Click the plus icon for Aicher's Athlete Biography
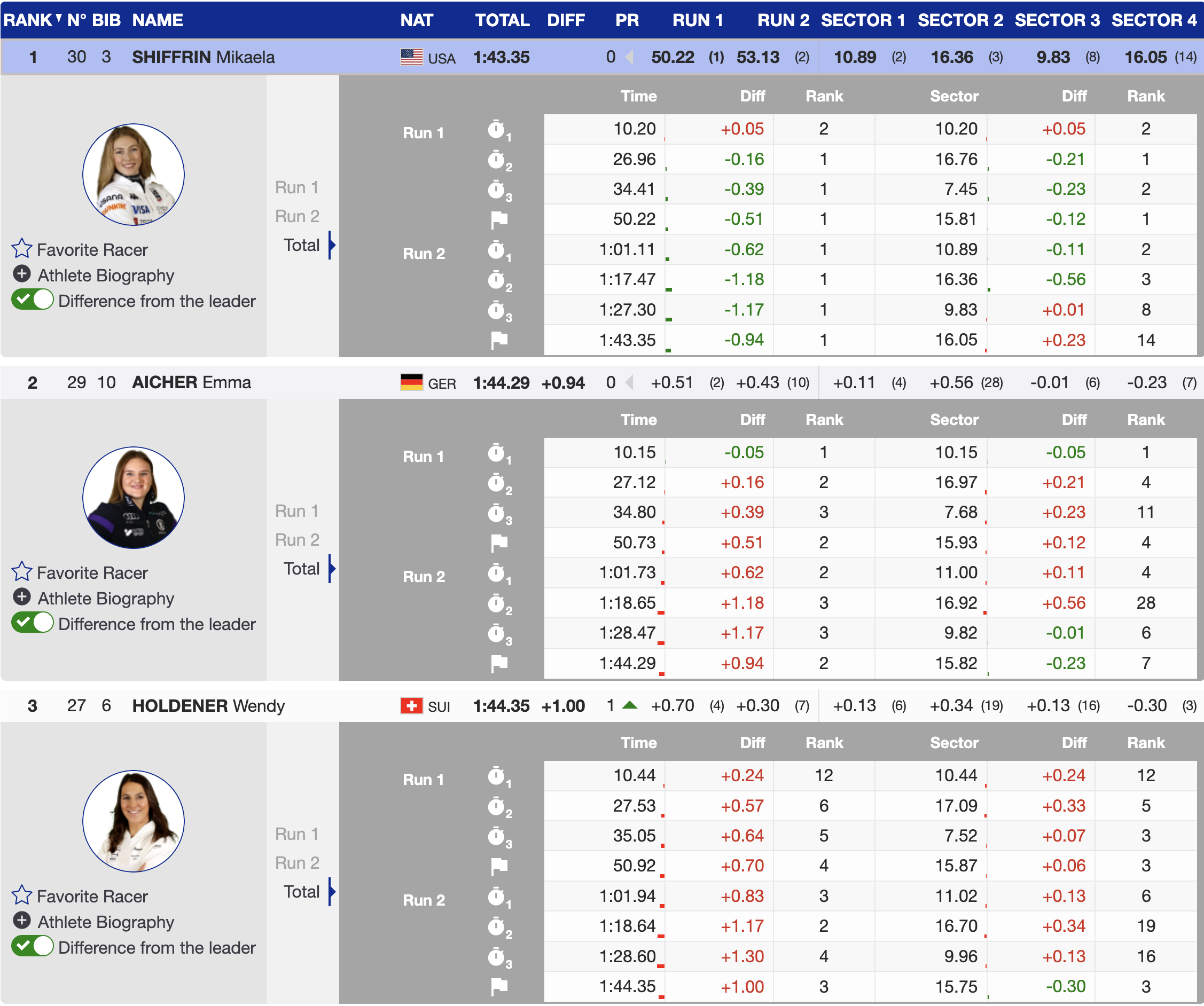 (22, 598)
